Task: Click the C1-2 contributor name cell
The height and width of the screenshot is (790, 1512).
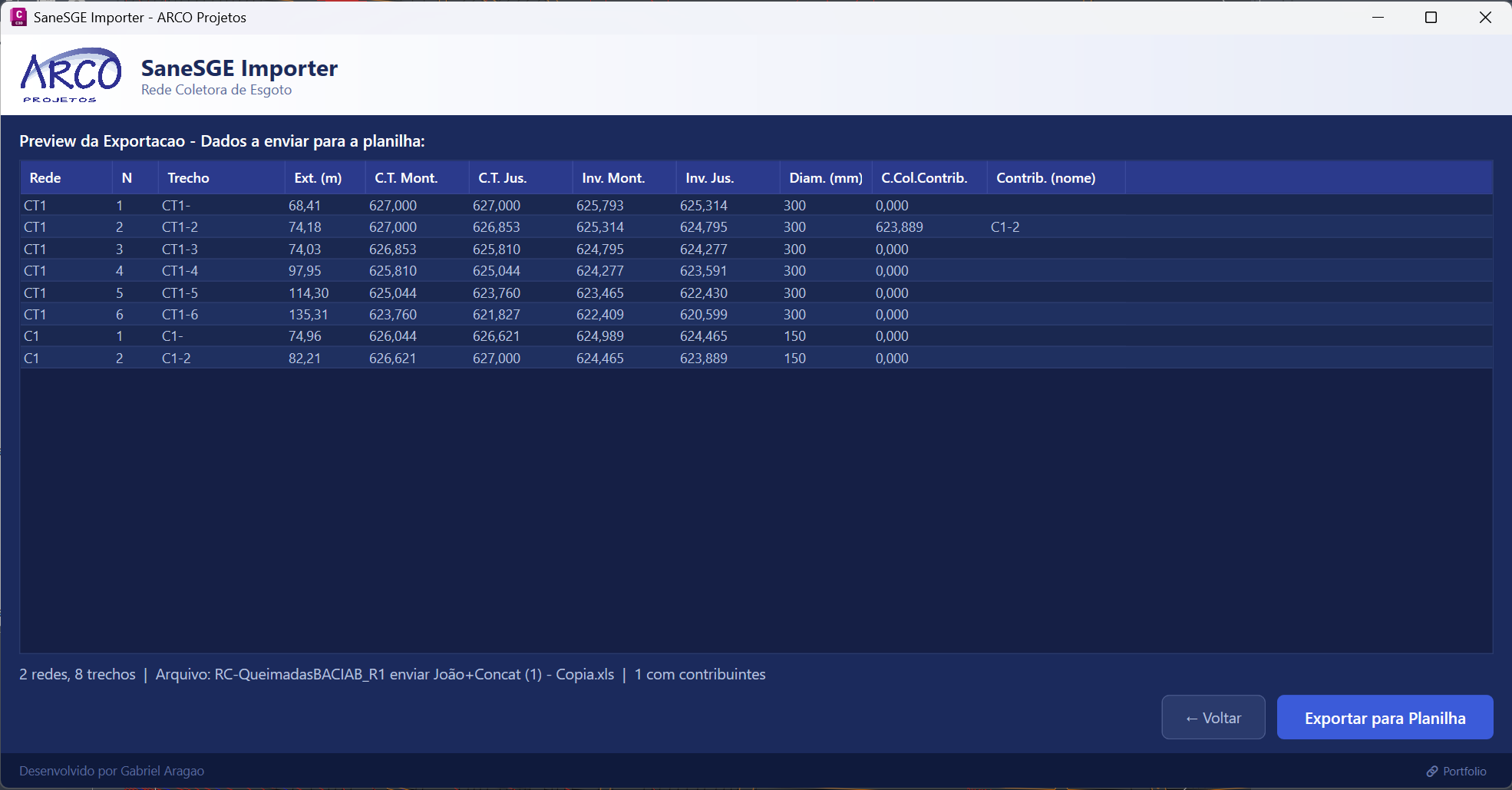Action: point(1005,226)
